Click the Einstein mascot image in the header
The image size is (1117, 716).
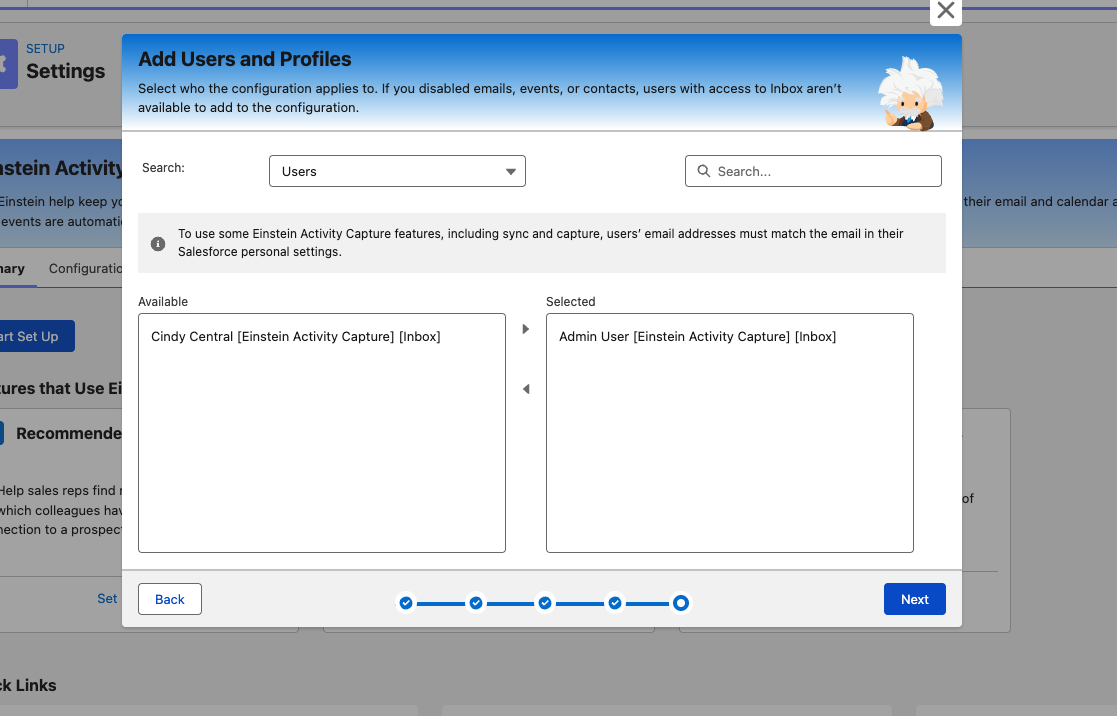point(909,94)
